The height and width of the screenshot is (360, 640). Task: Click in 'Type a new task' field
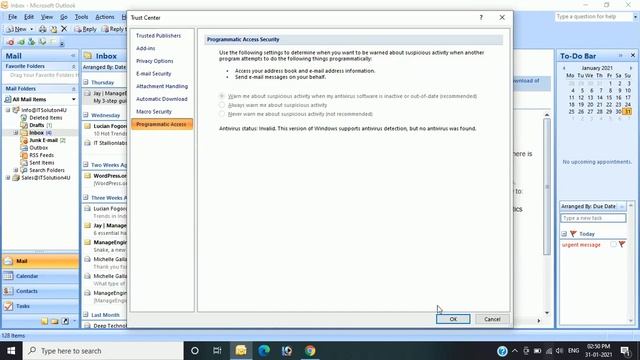[593, 218]
